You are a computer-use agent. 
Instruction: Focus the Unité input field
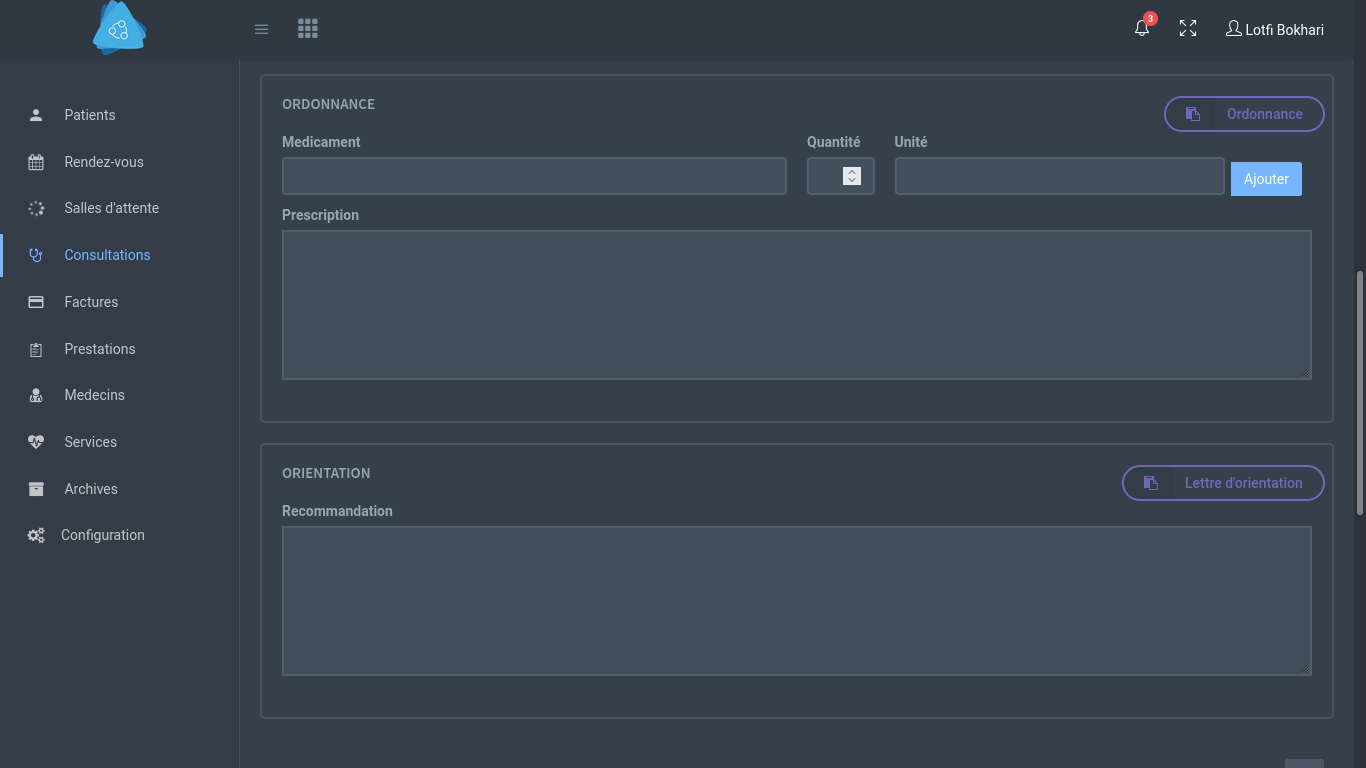tap(1059, 176)
